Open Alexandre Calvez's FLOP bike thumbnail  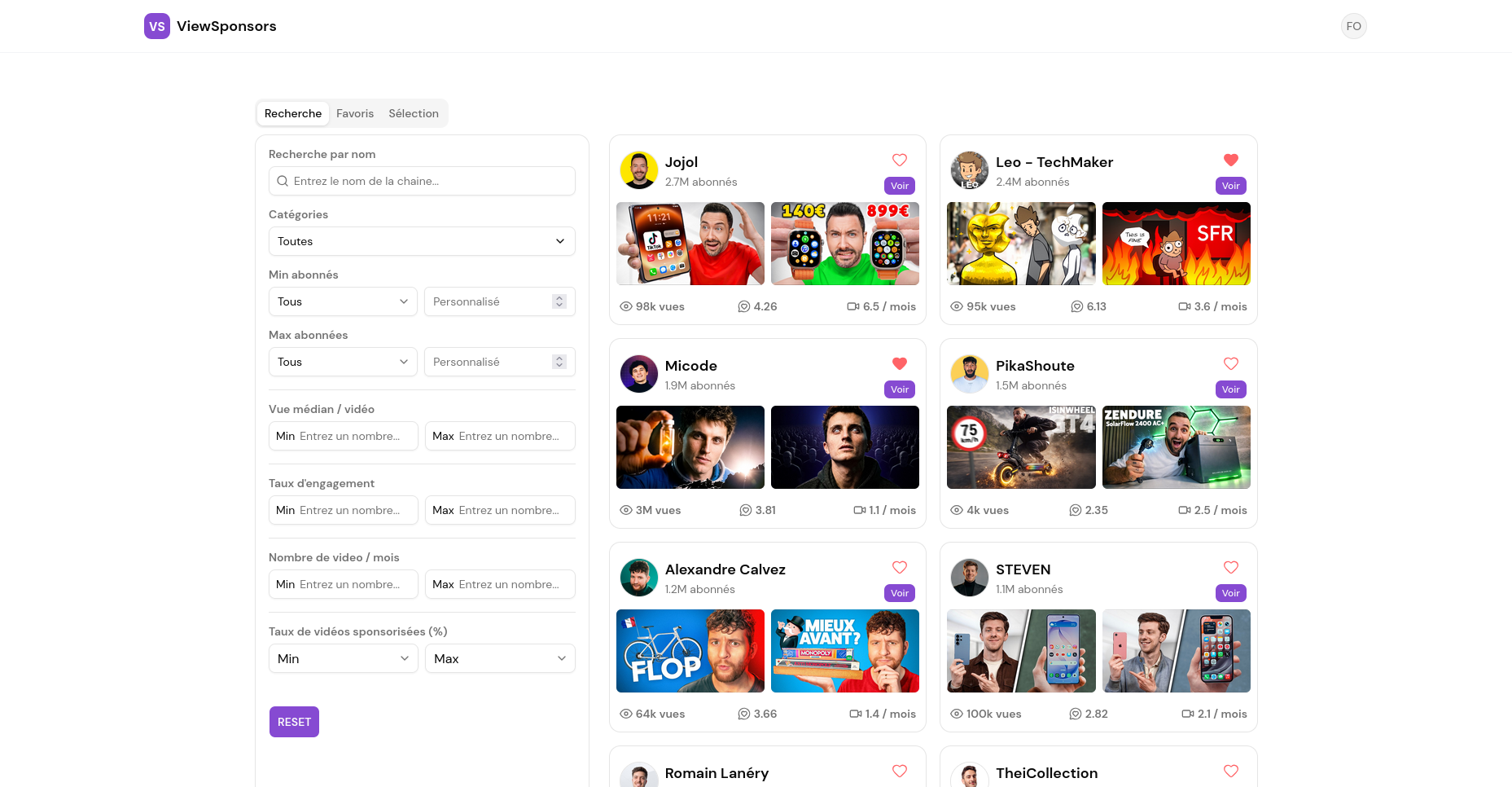690,651
